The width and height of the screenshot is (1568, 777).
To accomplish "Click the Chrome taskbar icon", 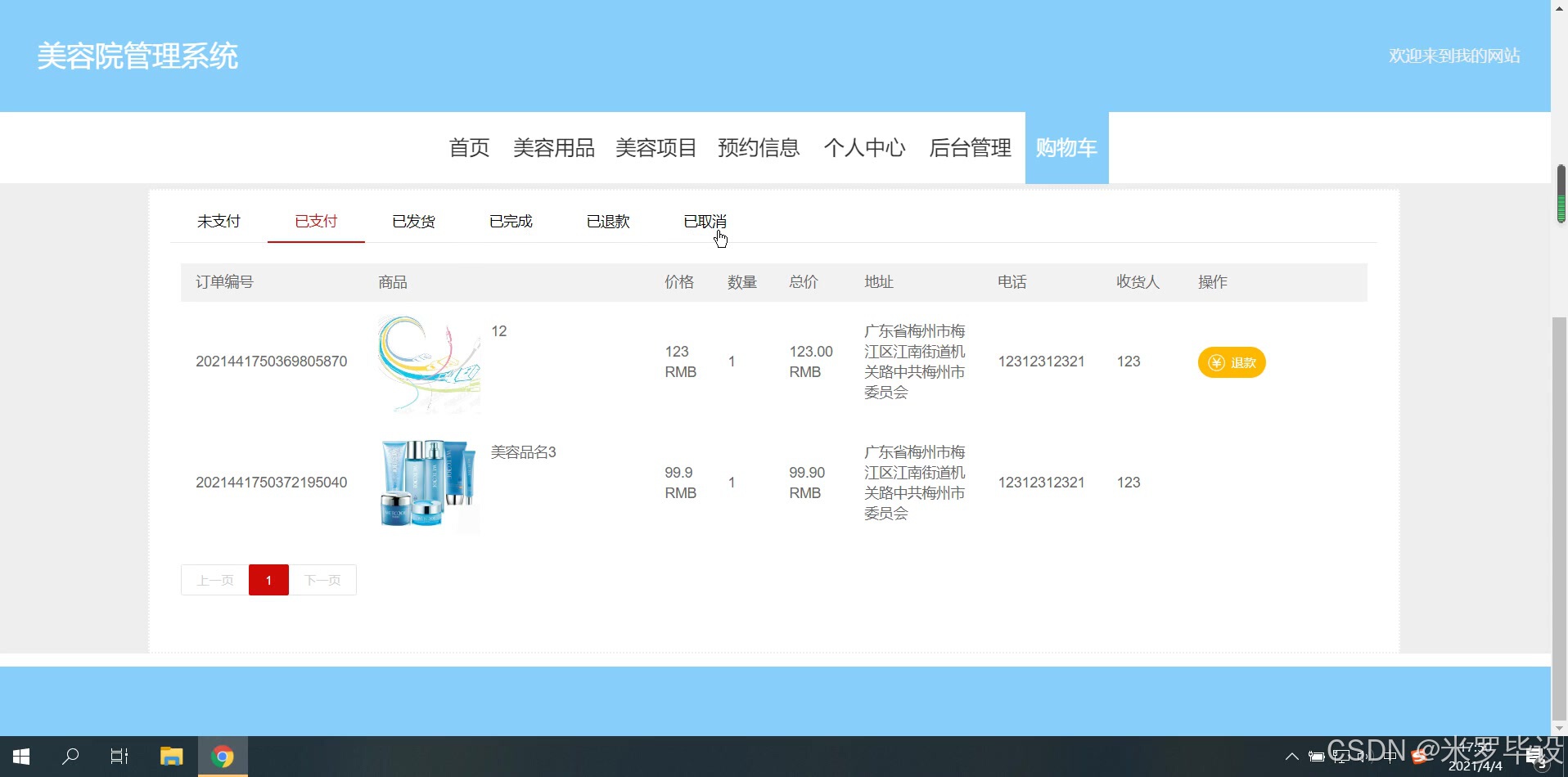I will tap(223, 757).
